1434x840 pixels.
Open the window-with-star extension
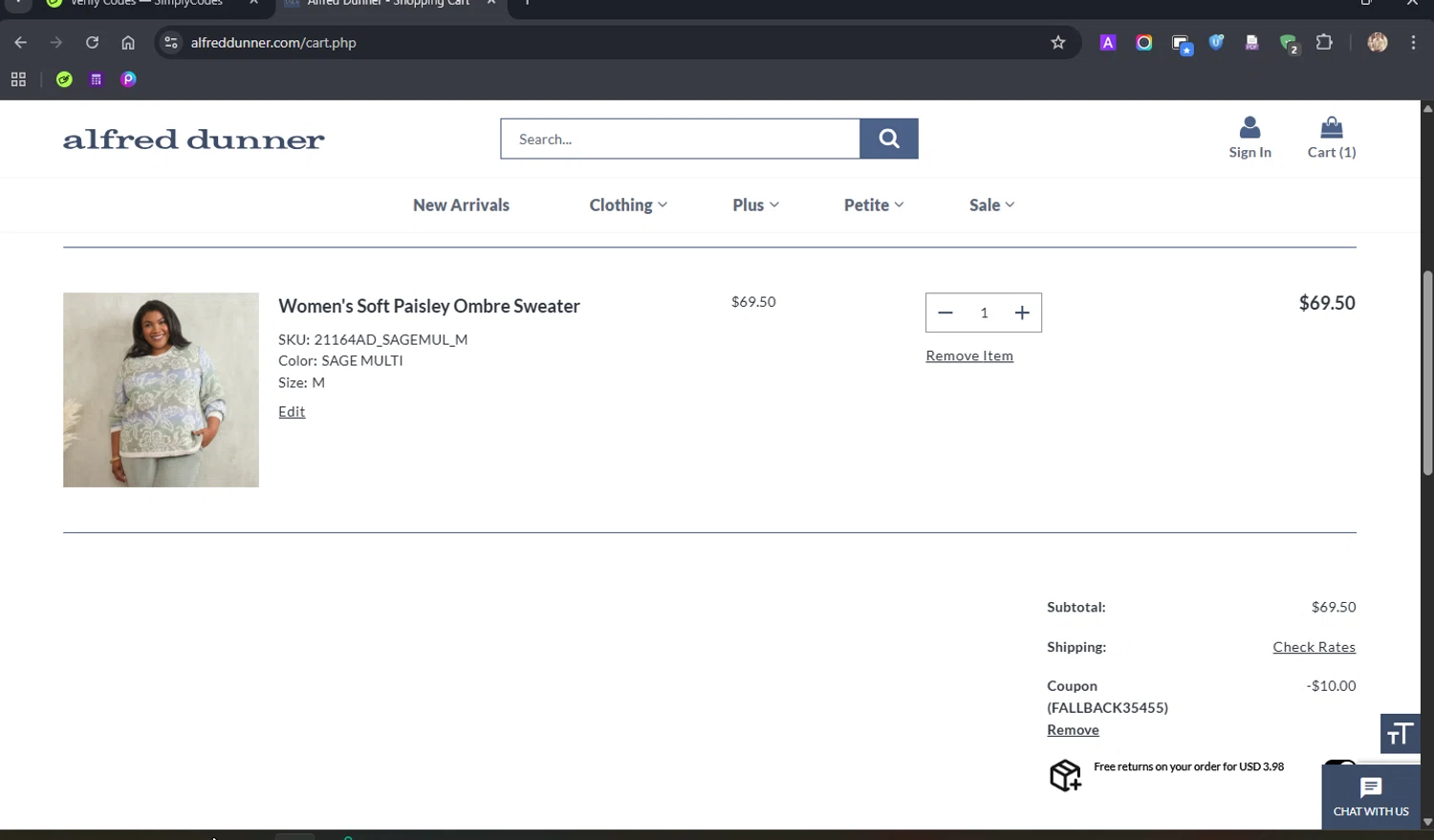click(x=1182, y=44)
